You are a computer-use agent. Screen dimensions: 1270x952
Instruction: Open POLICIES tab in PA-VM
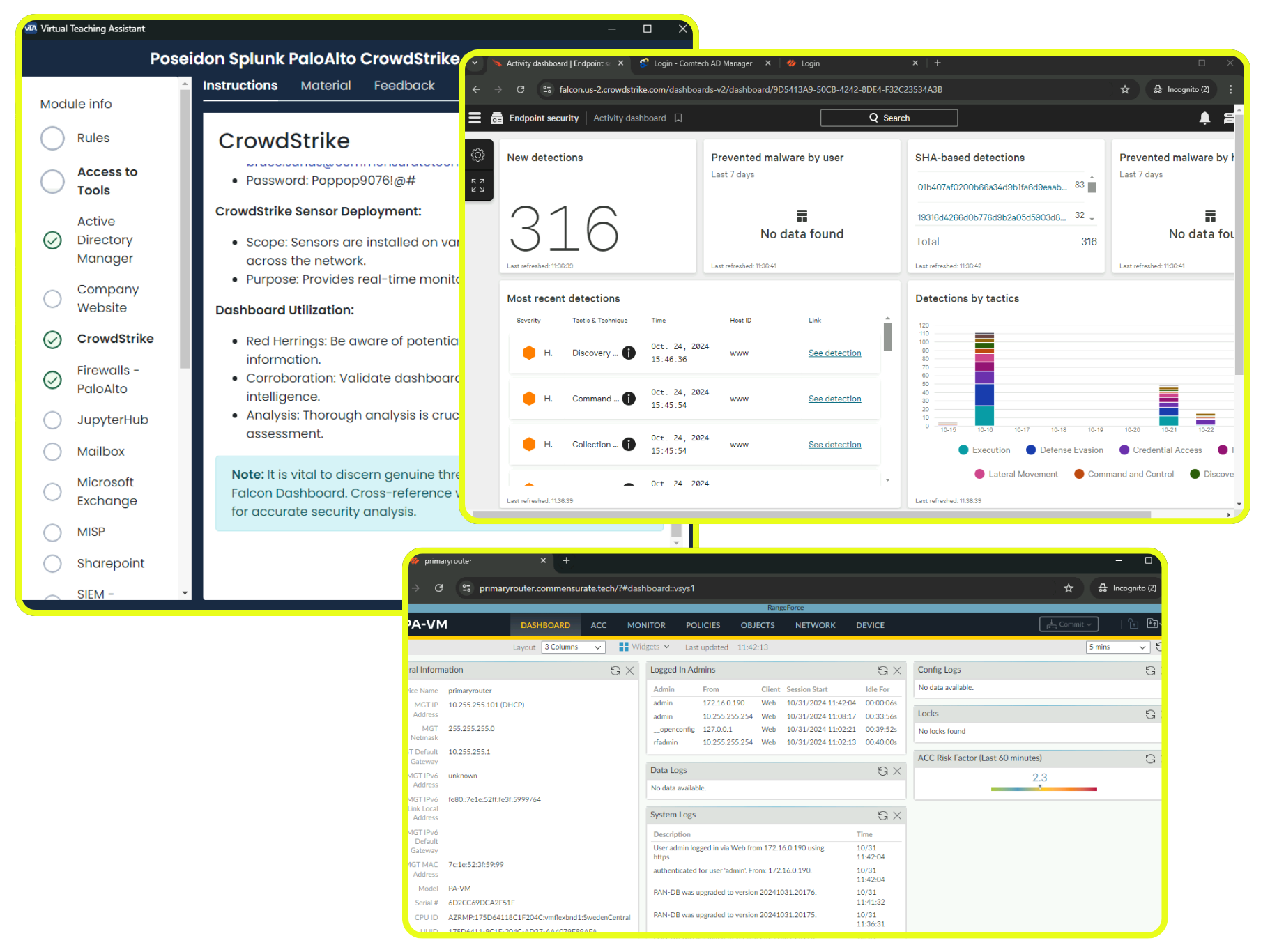coord(703,625)
